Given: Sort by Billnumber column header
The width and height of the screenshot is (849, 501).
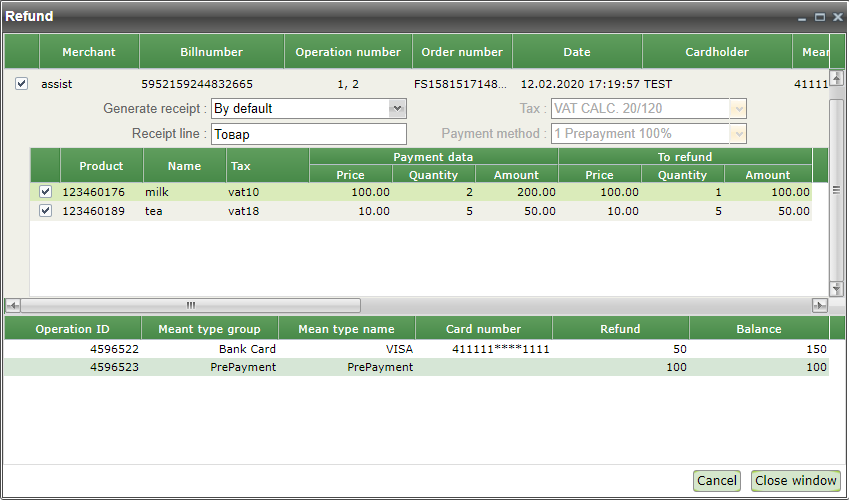Looking at the screenshot, I should pos(211,52).
